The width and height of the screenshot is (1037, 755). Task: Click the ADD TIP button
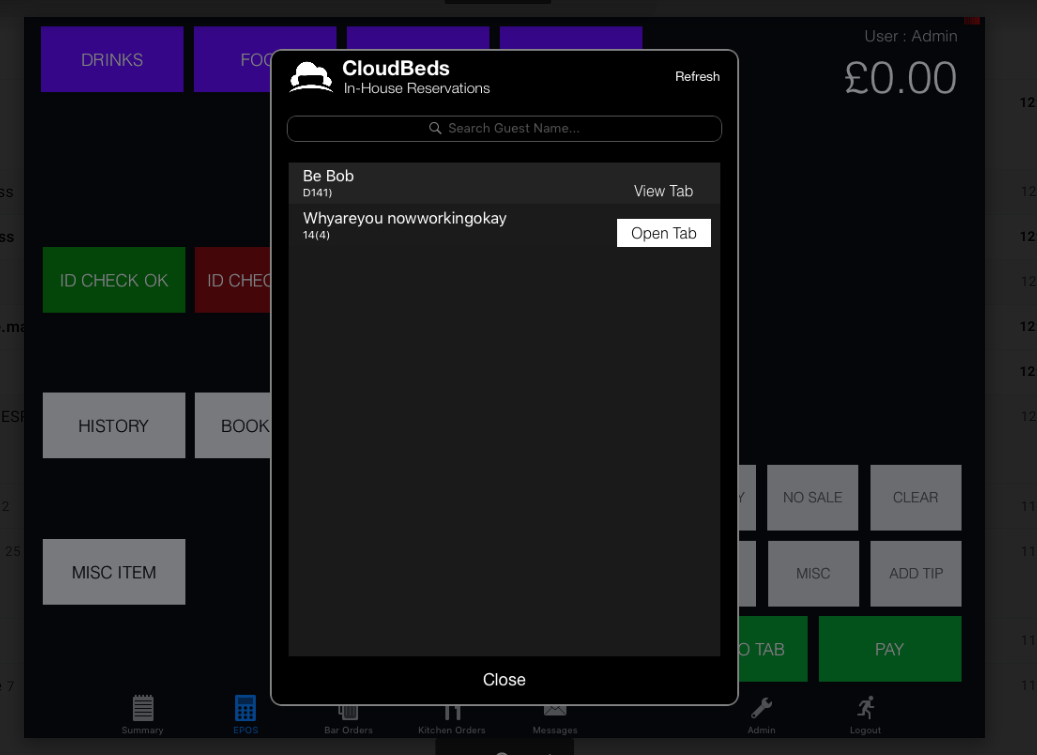tap(915, 574)
